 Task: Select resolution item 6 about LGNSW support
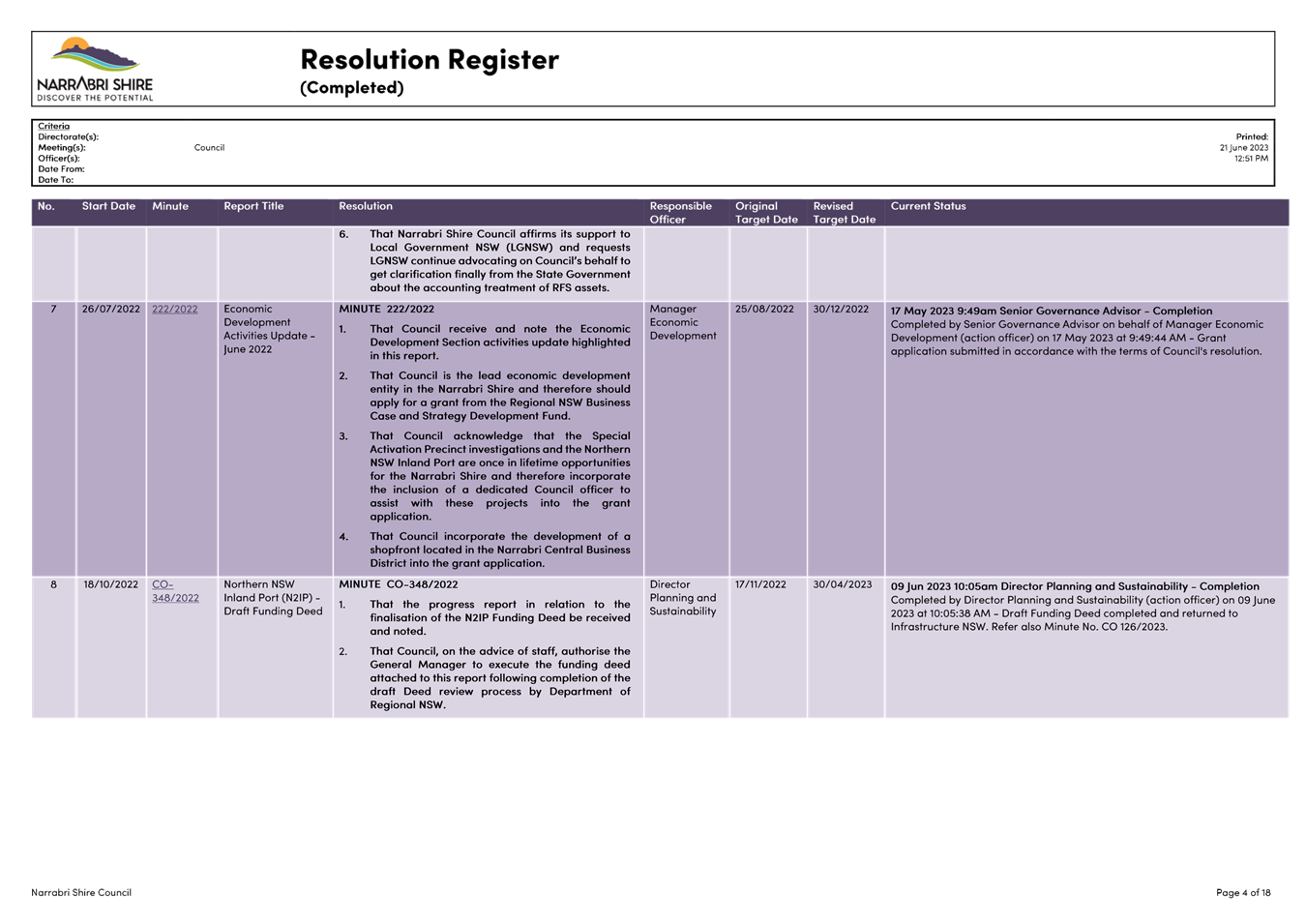tap(485, 261)
